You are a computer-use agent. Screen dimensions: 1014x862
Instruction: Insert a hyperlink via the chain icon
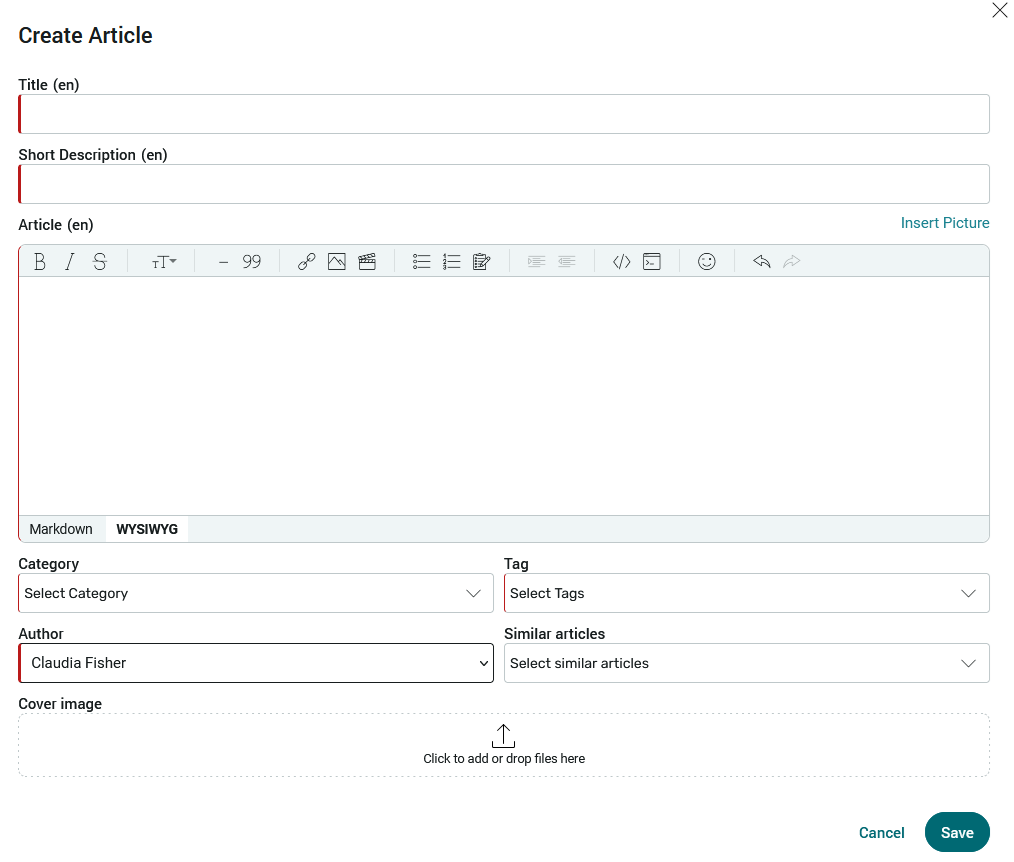tap(307, 261)
